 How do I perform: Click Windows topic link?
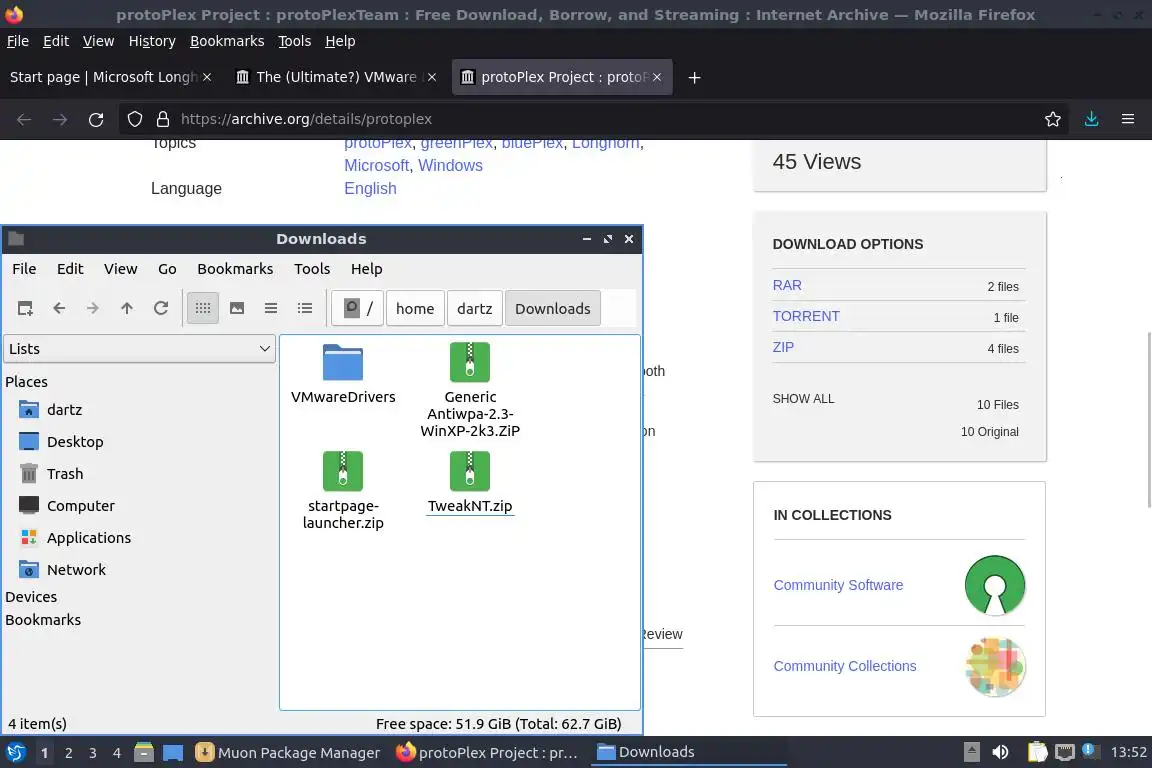click(450, 165)
